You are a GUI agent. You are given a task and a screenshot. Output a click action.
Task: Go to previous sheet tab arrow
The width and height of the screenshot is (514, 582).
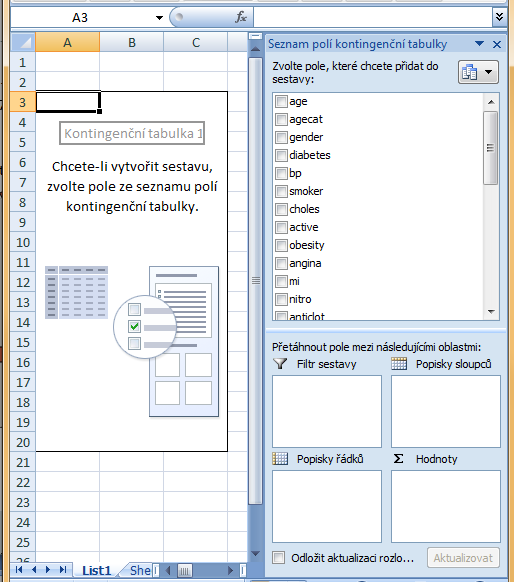click(x=34, y=570)
